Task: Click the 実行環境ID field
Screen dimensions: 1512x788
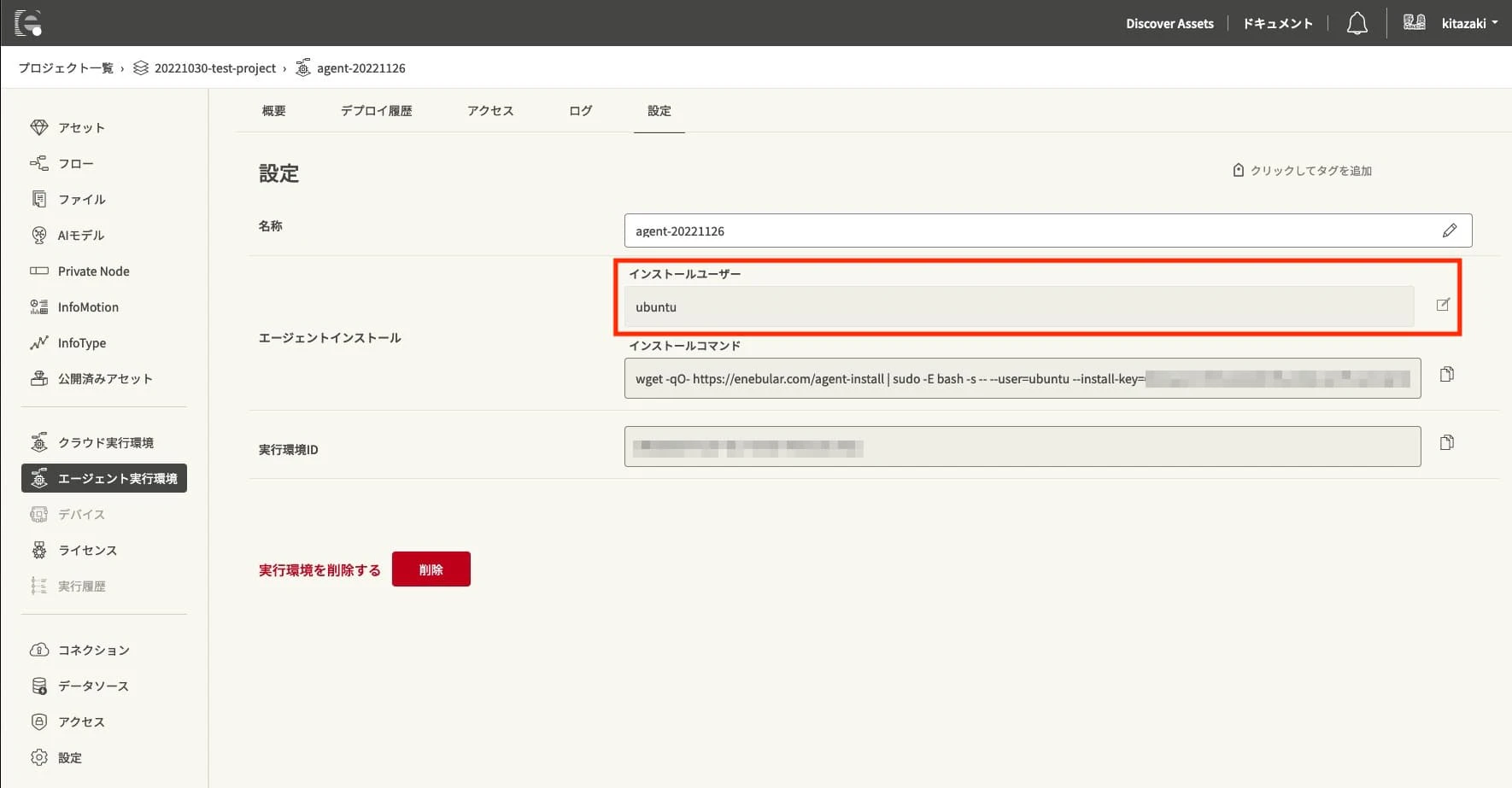Action: tap(1023, 447)
